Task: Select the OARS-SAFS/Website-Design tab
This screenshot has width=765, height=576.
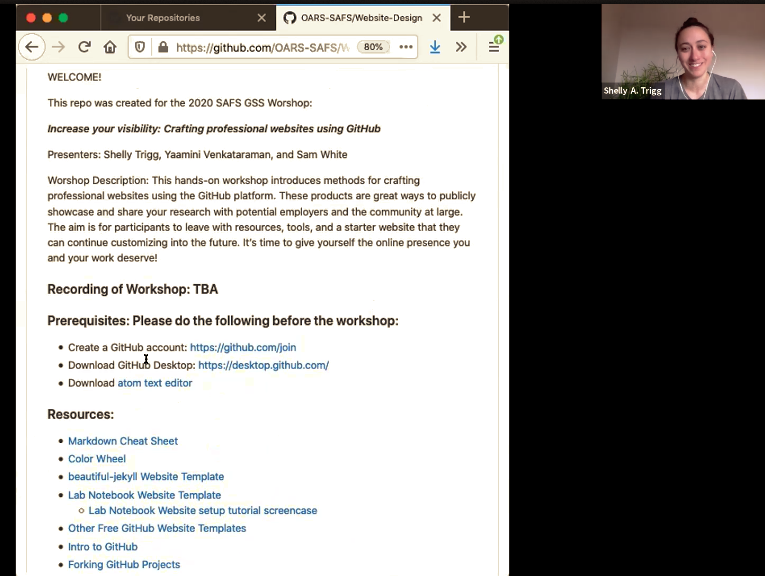Action: 363,18
